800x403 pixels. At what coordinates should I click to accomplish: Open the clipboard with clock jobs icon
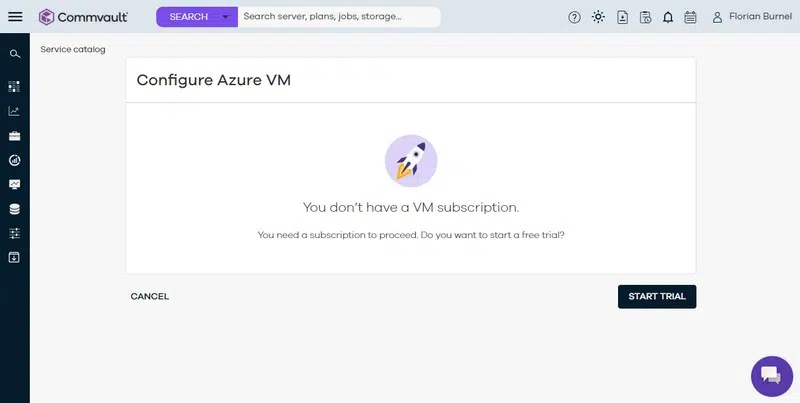pos(645,17)
